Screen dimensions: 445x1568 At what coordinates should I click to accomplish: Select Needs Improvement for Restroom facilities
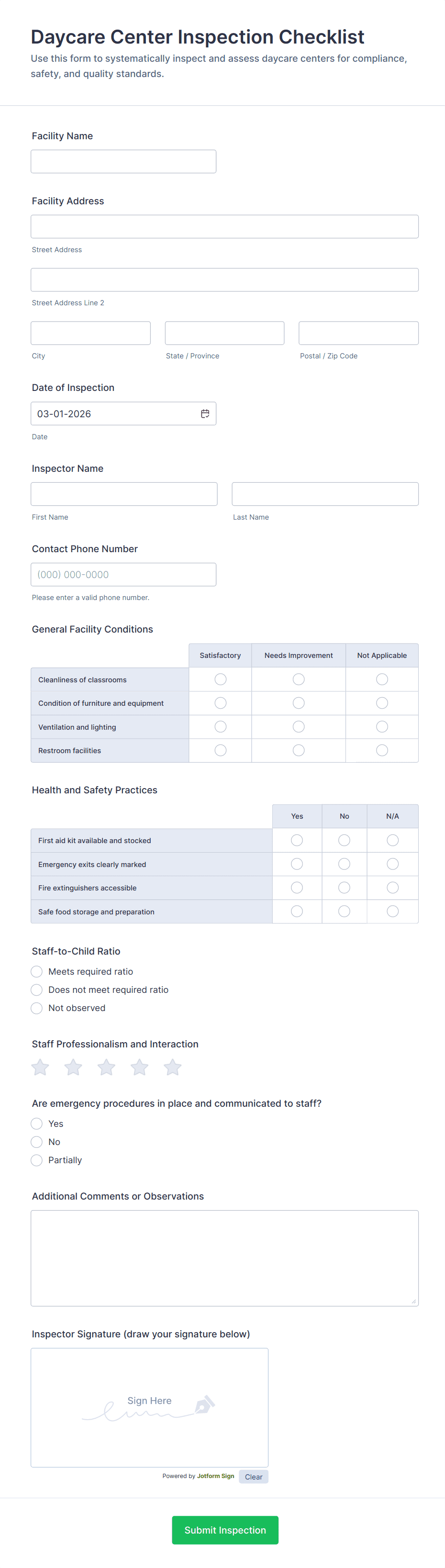(298, 751)
